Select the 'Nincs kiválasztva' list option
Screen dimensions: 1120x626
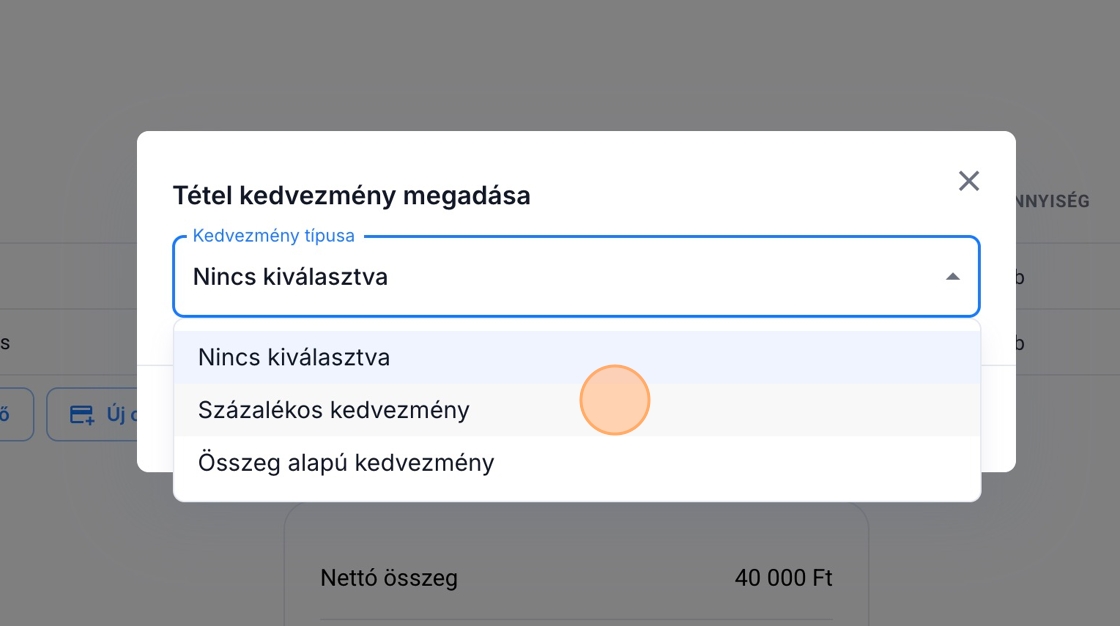click(294, 357)
